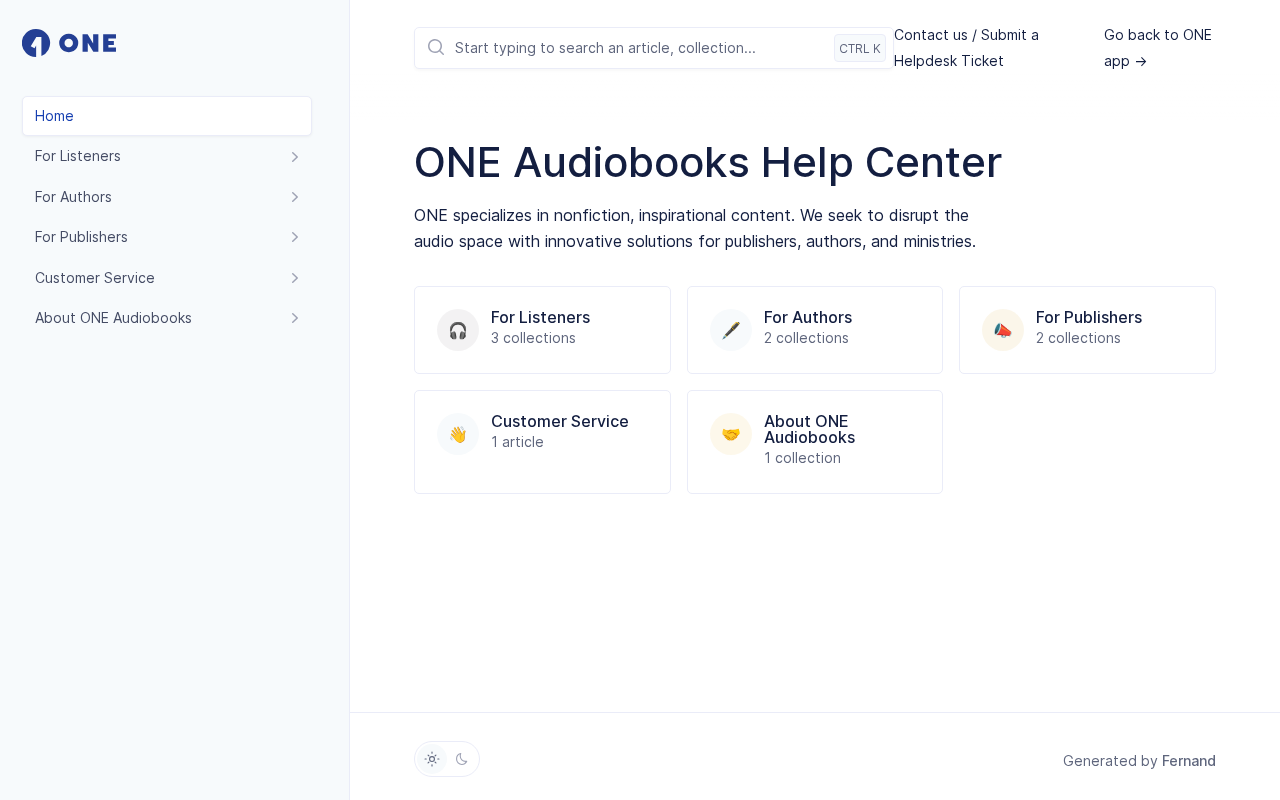The width and height of the screenshot is (1280, 800).
Task: Expand the Customer Service sidebar chevron
Action: coord(295,278)
